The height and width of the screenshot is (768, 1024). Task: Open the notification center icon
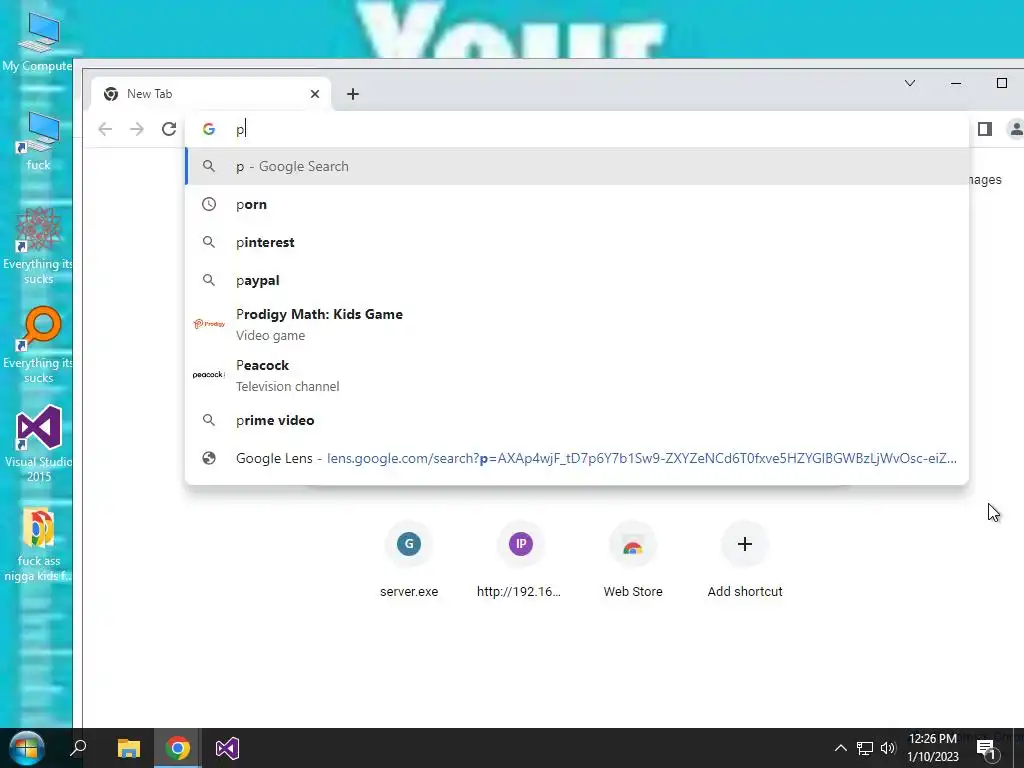[987, 750]
